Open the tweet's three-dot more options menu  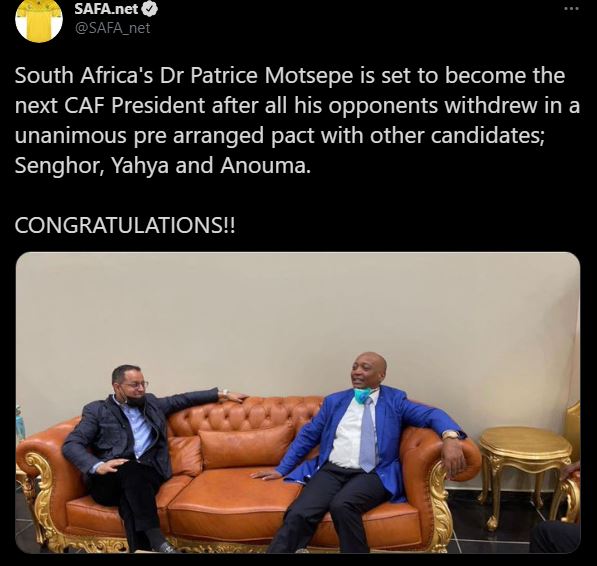pyautogui.click(x=571, y=8)
